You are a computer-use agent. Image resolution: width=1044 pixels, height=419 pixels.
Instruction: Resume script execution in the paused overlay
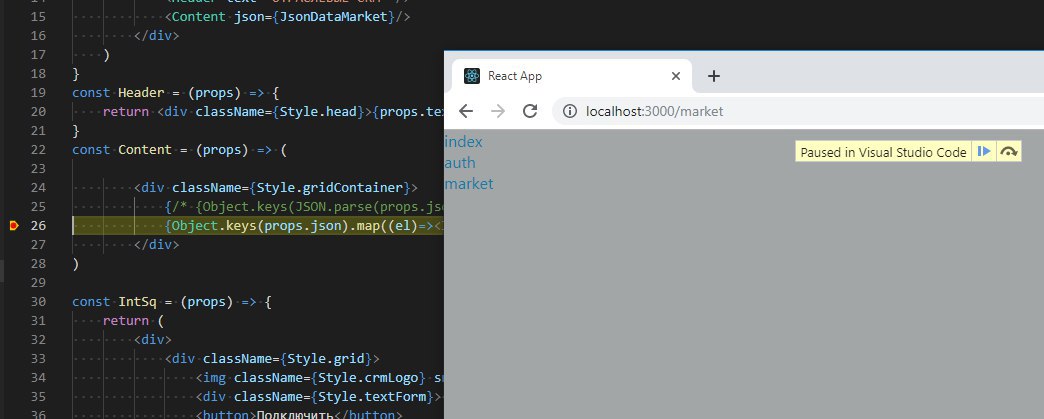pos(983,152)
